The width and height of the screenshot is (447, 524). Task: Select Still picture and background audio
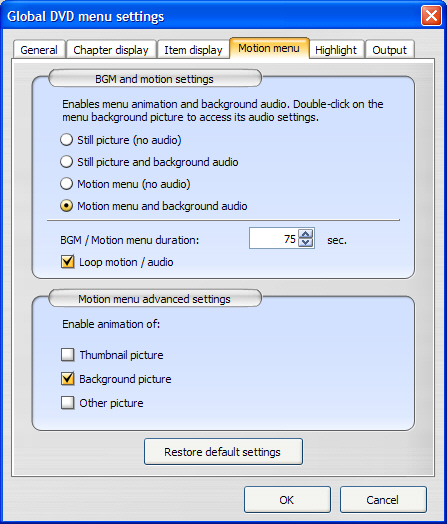(66, 162)
